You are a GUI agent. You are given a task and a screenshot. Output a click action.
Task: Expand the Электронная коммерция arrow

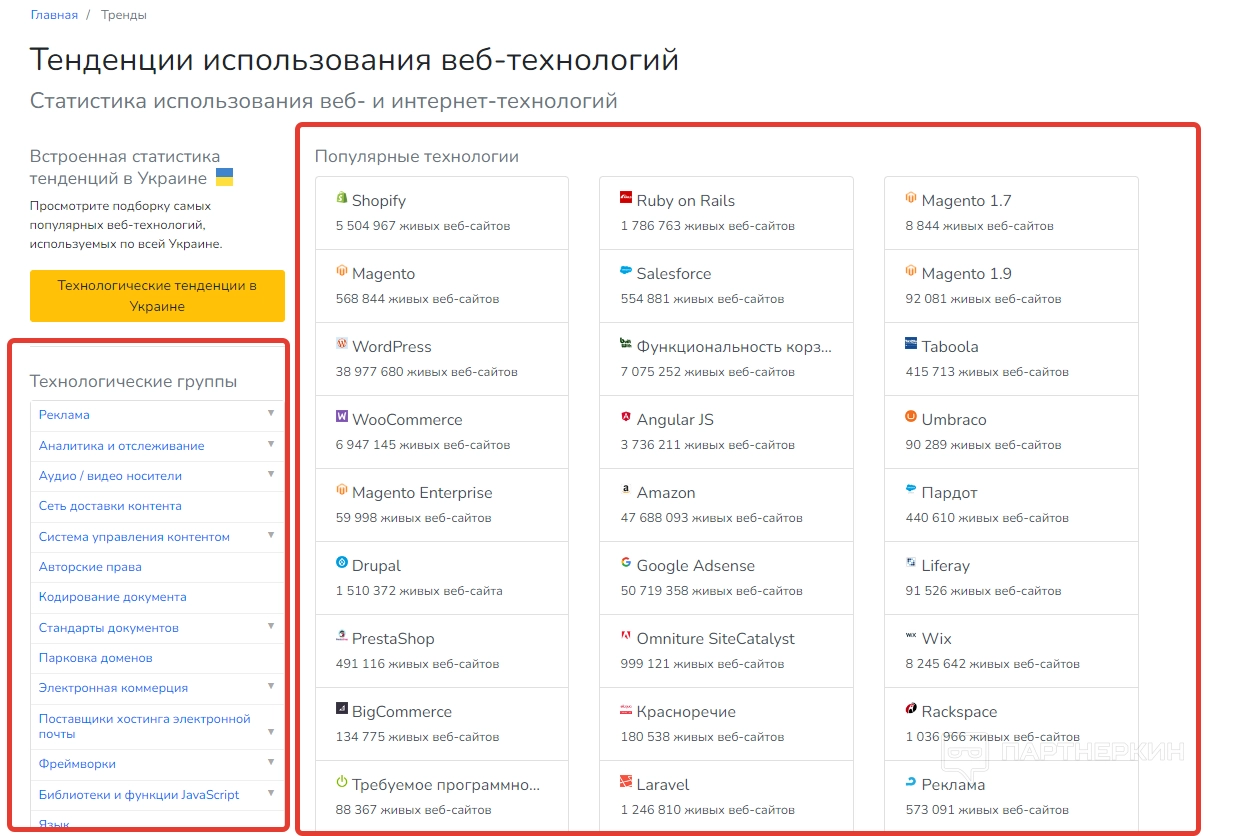[x=270, y=686]
